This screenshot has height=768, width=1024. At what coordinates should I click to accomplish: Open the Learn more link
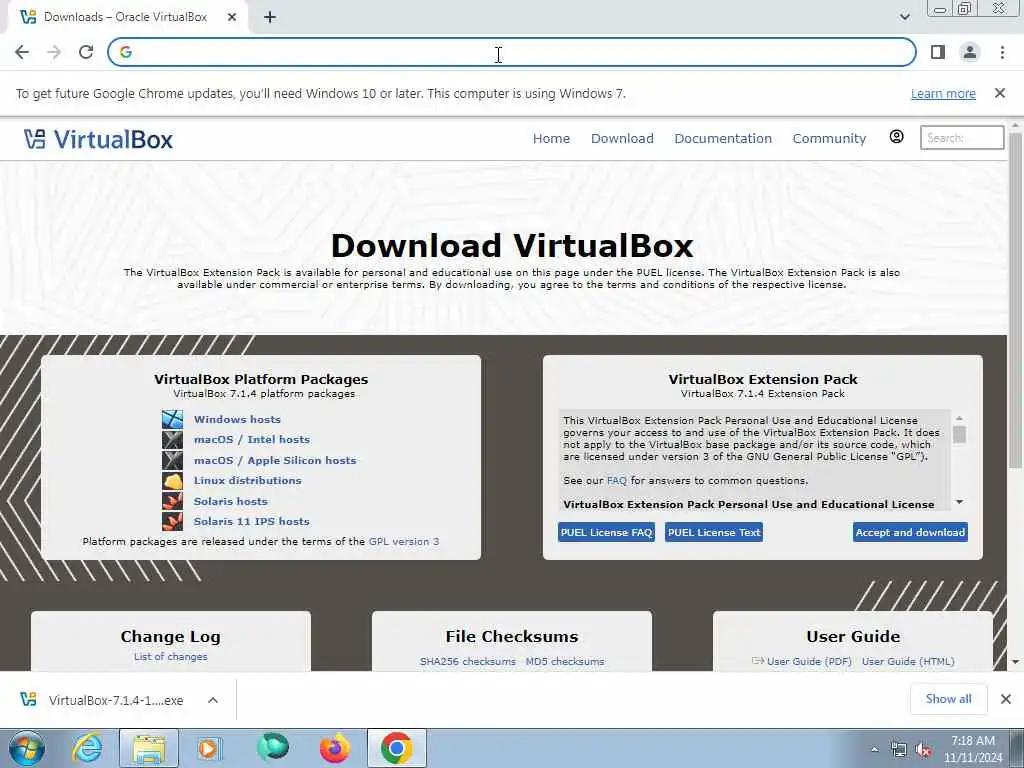(943, 93)
